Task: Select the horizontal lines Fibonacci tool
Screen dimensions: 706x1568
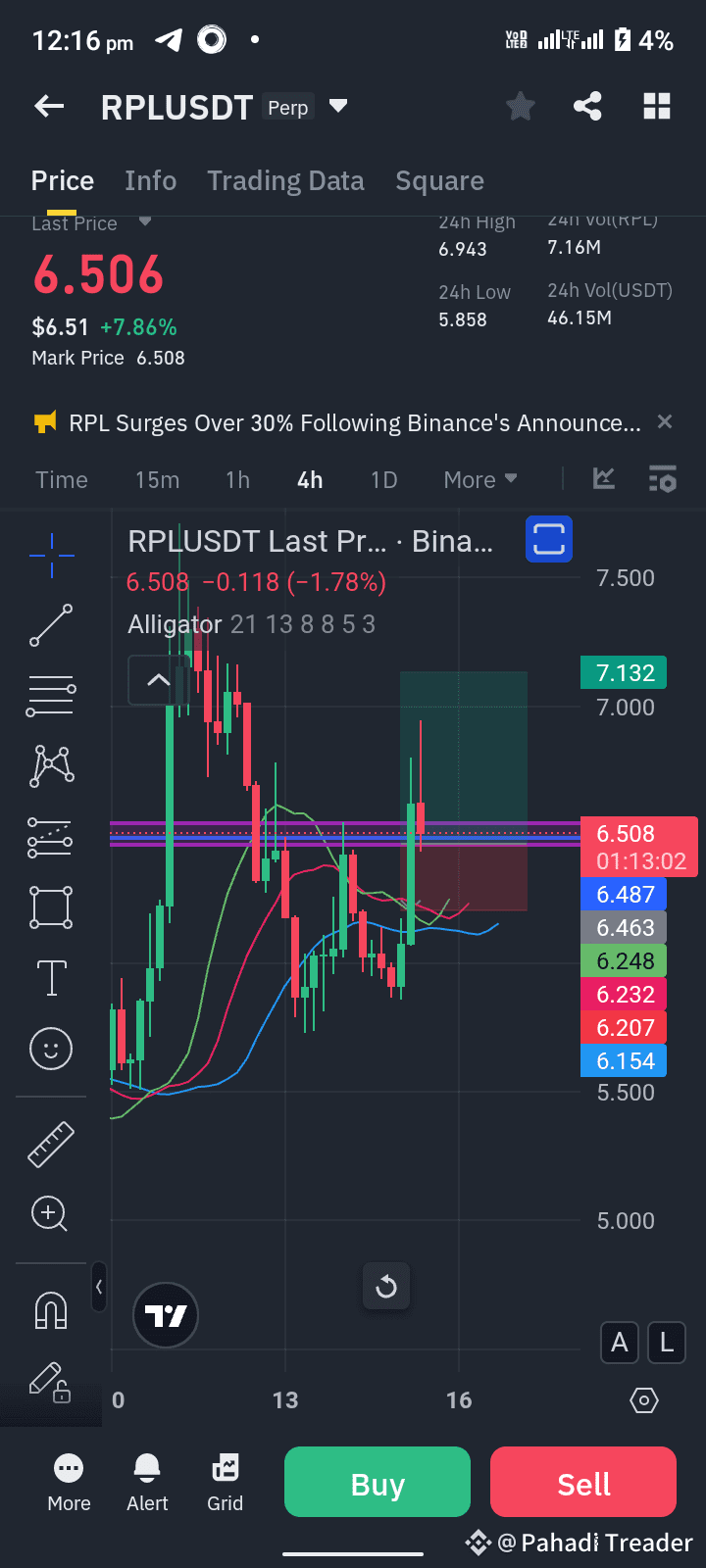Action: pos(51,696)
